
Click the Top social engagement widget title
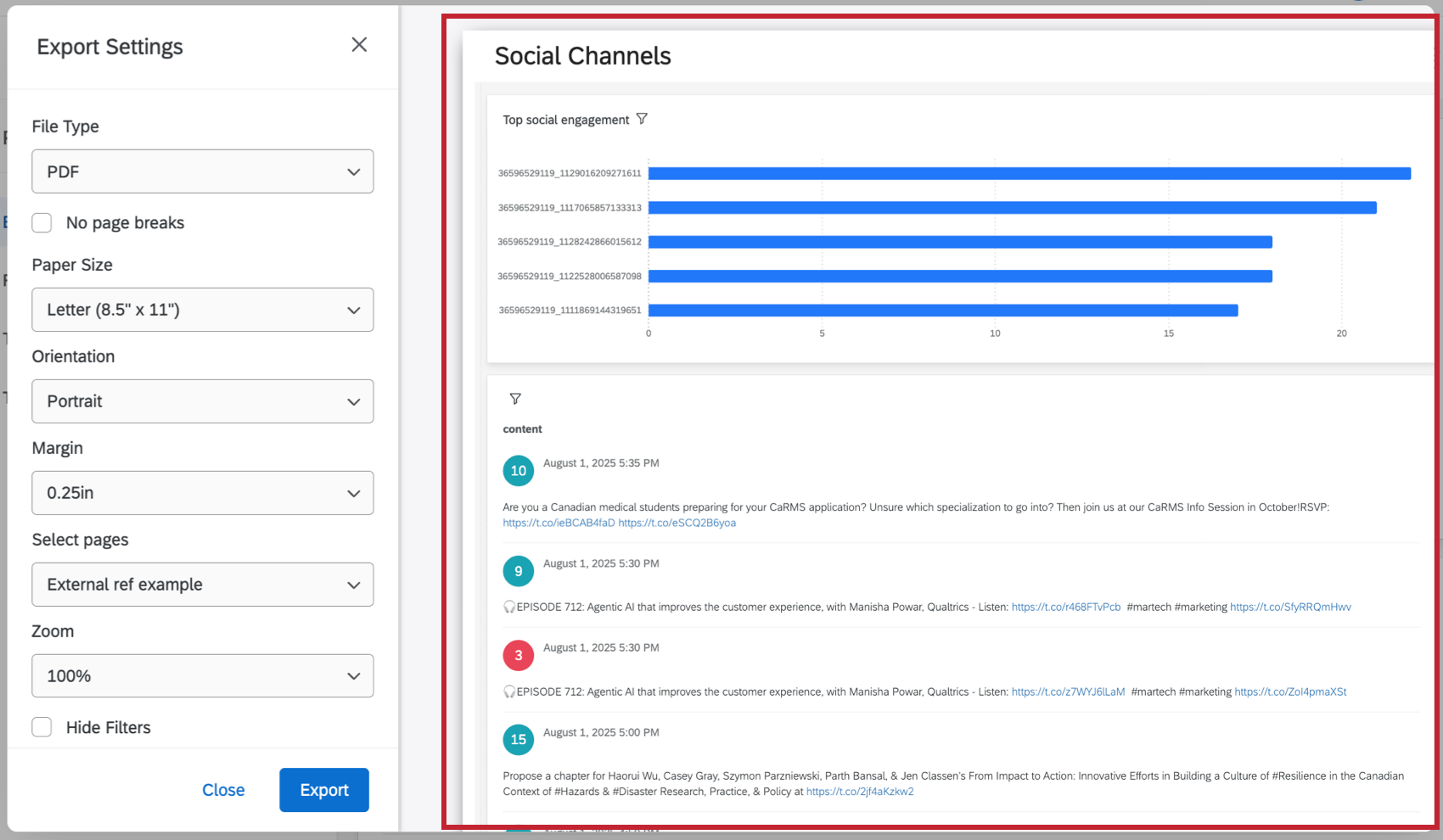(566, 120)
